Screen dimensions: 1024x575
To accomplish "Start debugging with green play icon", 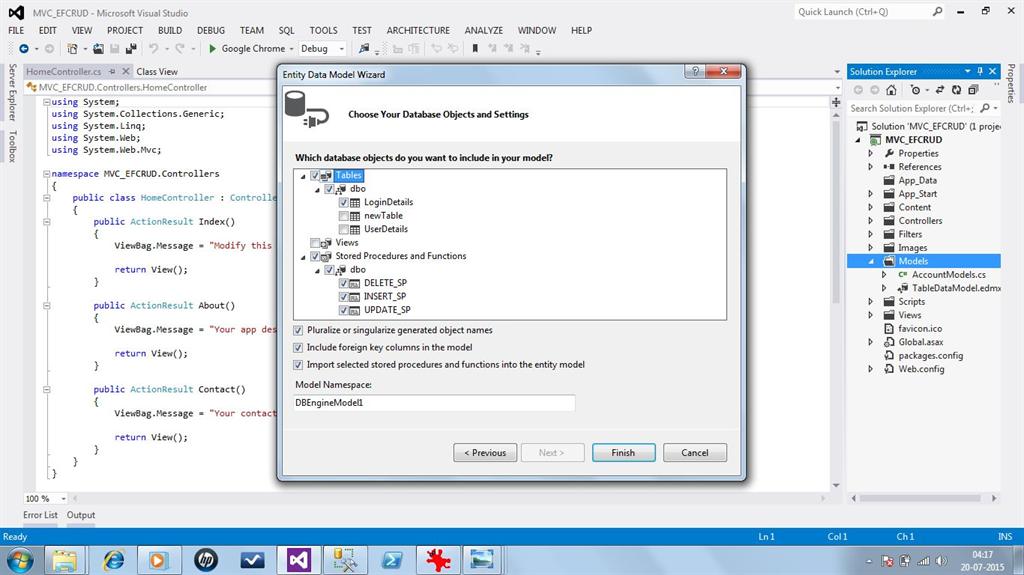I will click(212, 48).
